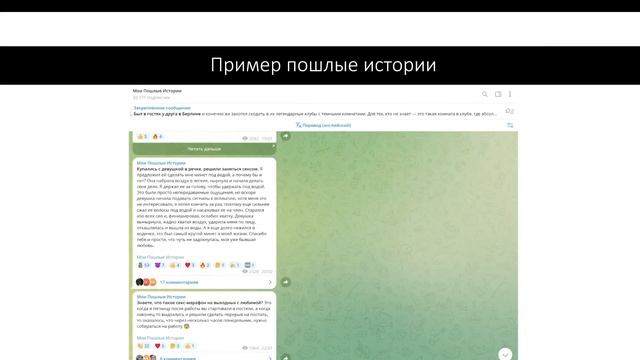Click the purple devil reaction with count 7
Screen dimensions: 640x360
pos(159,265)
